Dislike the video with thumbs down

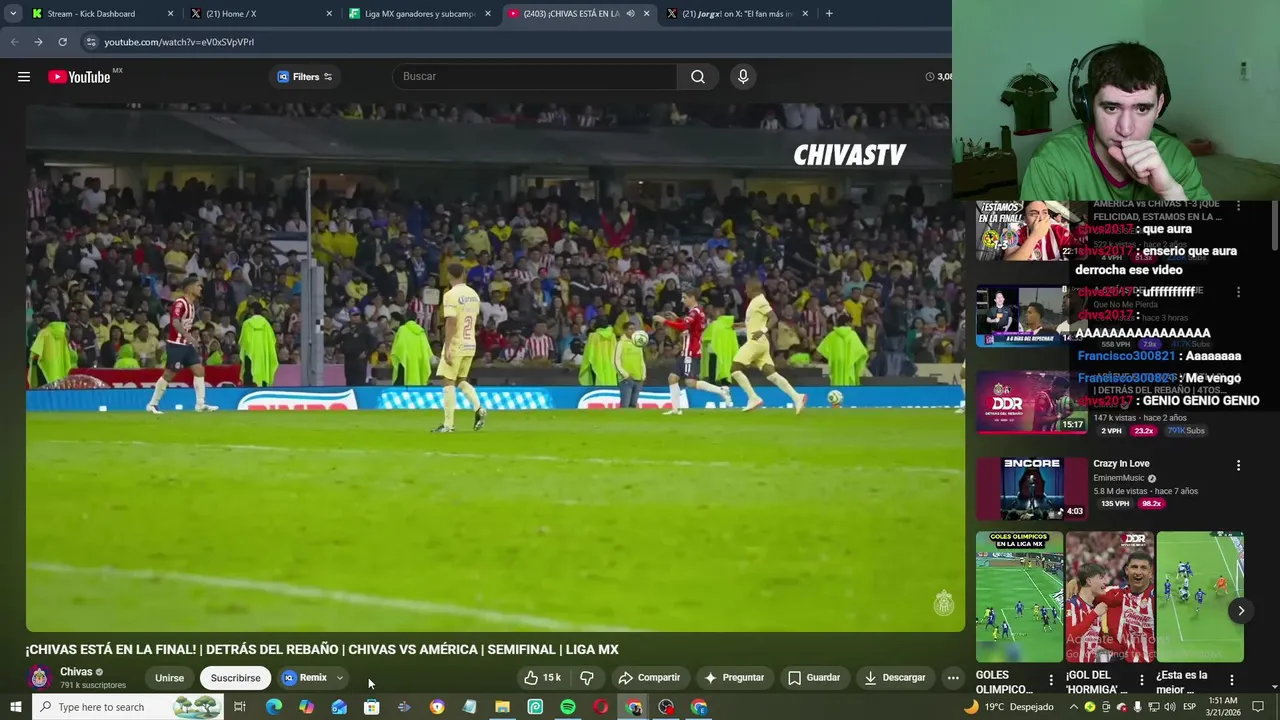587,678
